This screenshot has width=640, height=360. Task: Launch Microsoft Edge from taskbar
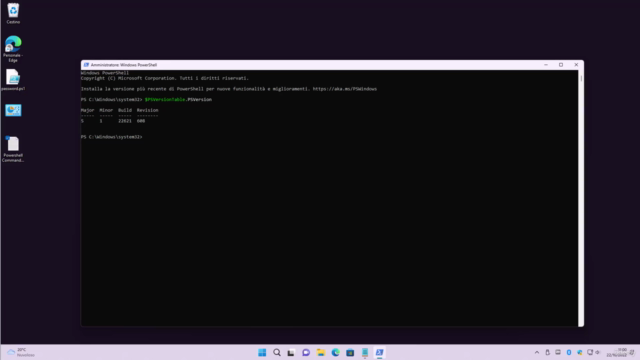click(336, 353)
